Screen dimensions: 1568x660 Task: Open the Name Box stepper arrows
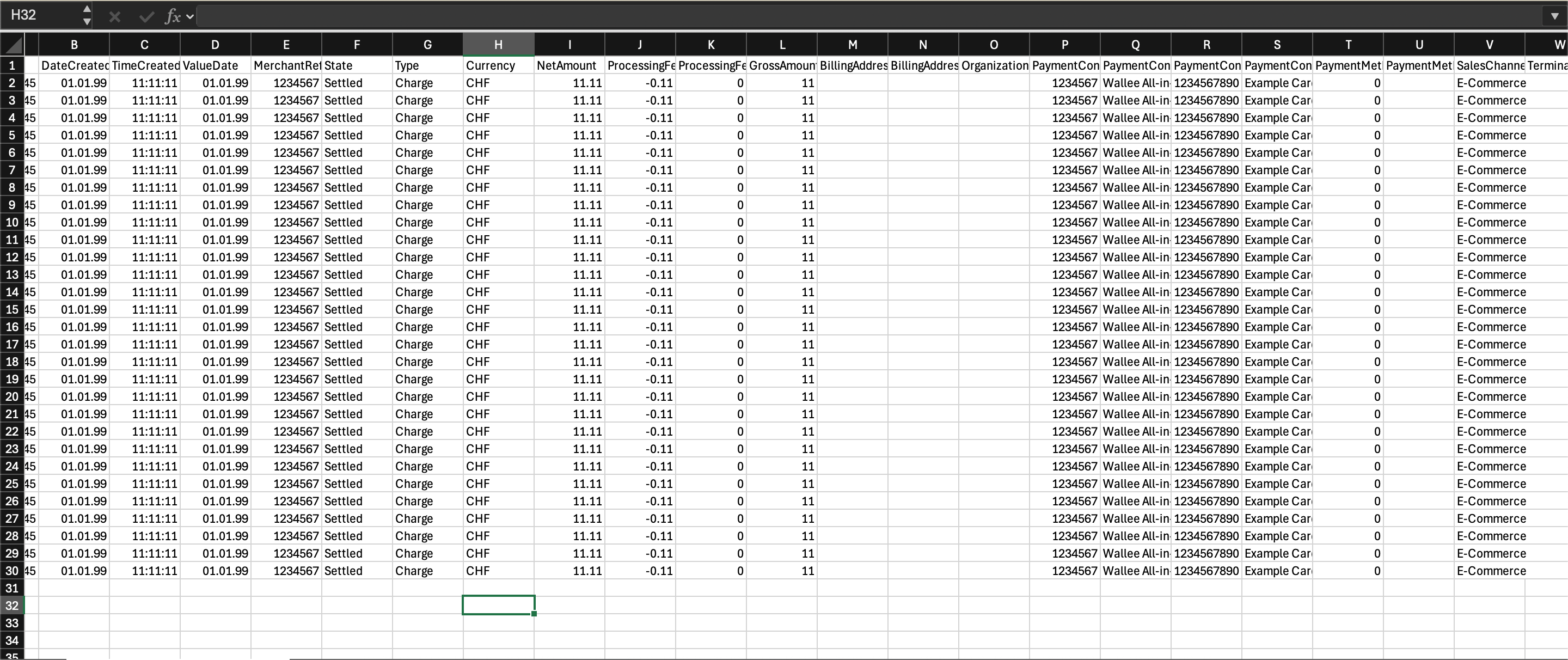[87, 15]
